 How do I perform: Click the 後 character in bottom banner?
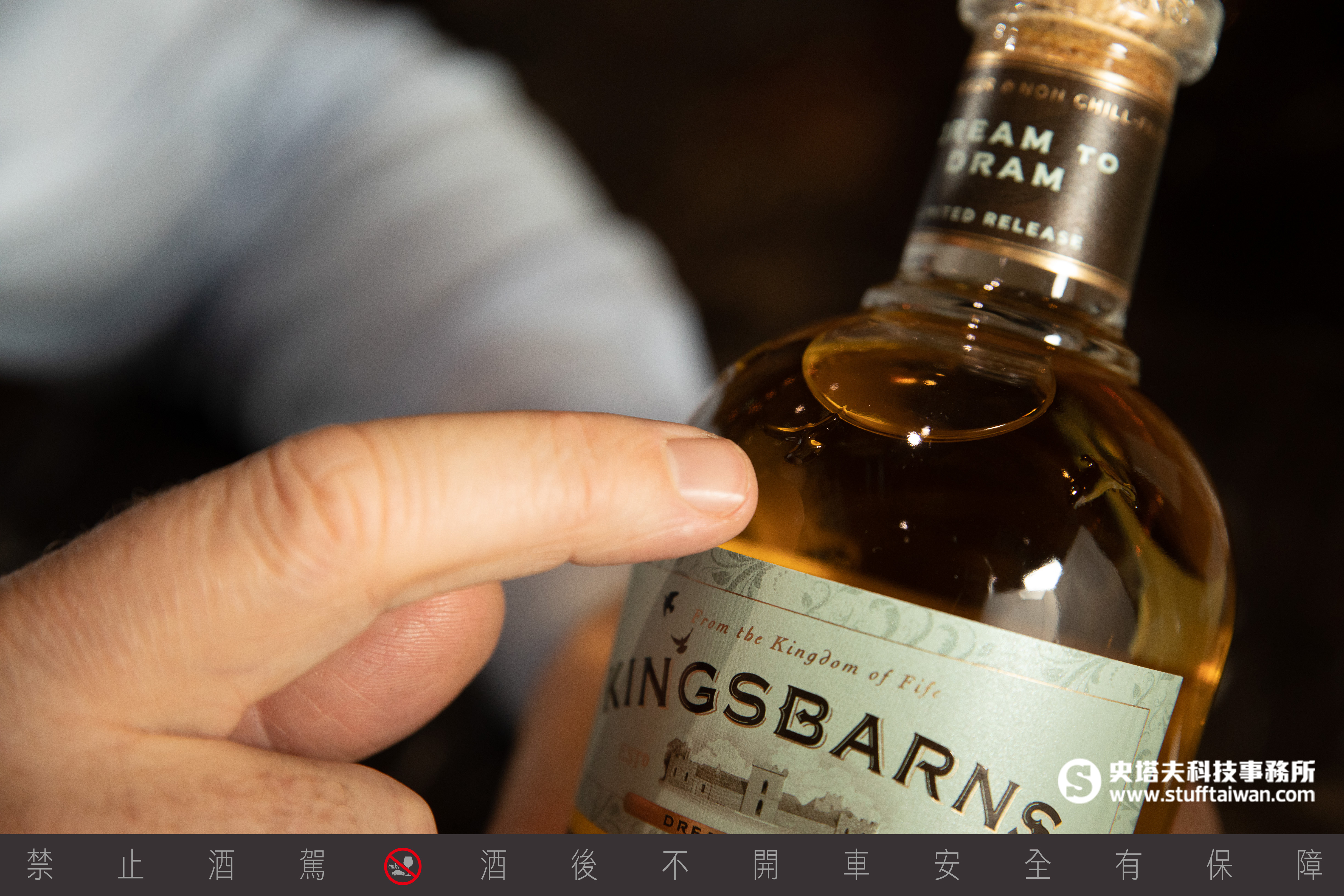(584, 865)
